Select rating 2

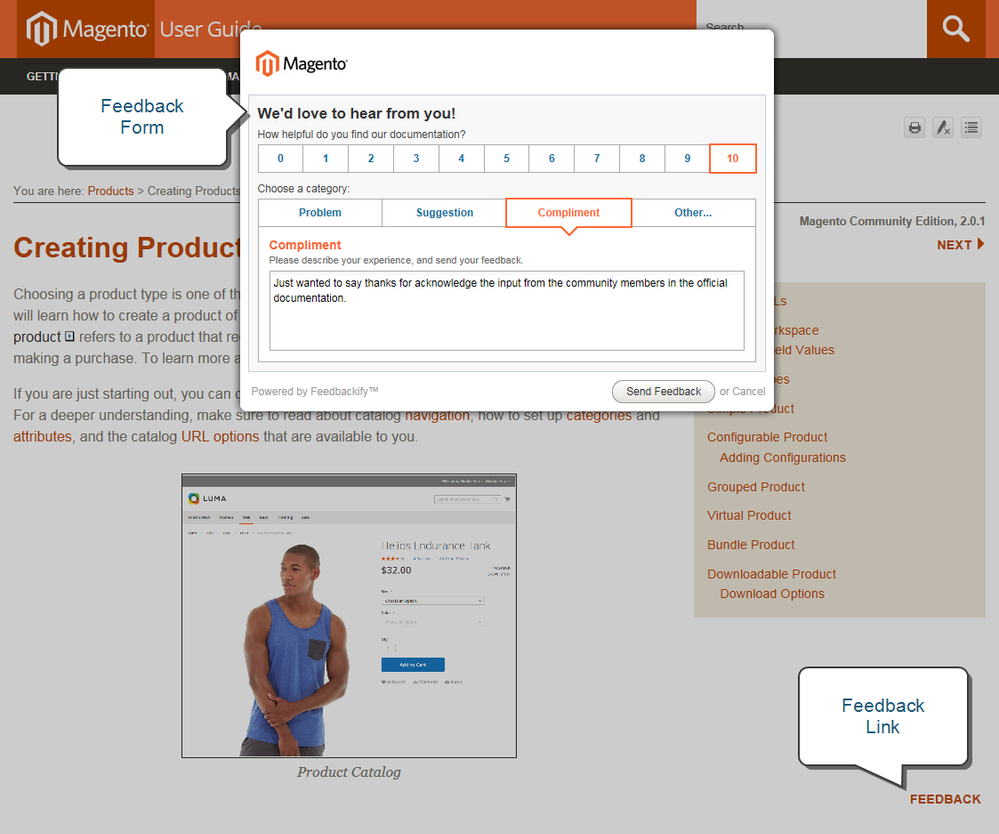[371, 159]
